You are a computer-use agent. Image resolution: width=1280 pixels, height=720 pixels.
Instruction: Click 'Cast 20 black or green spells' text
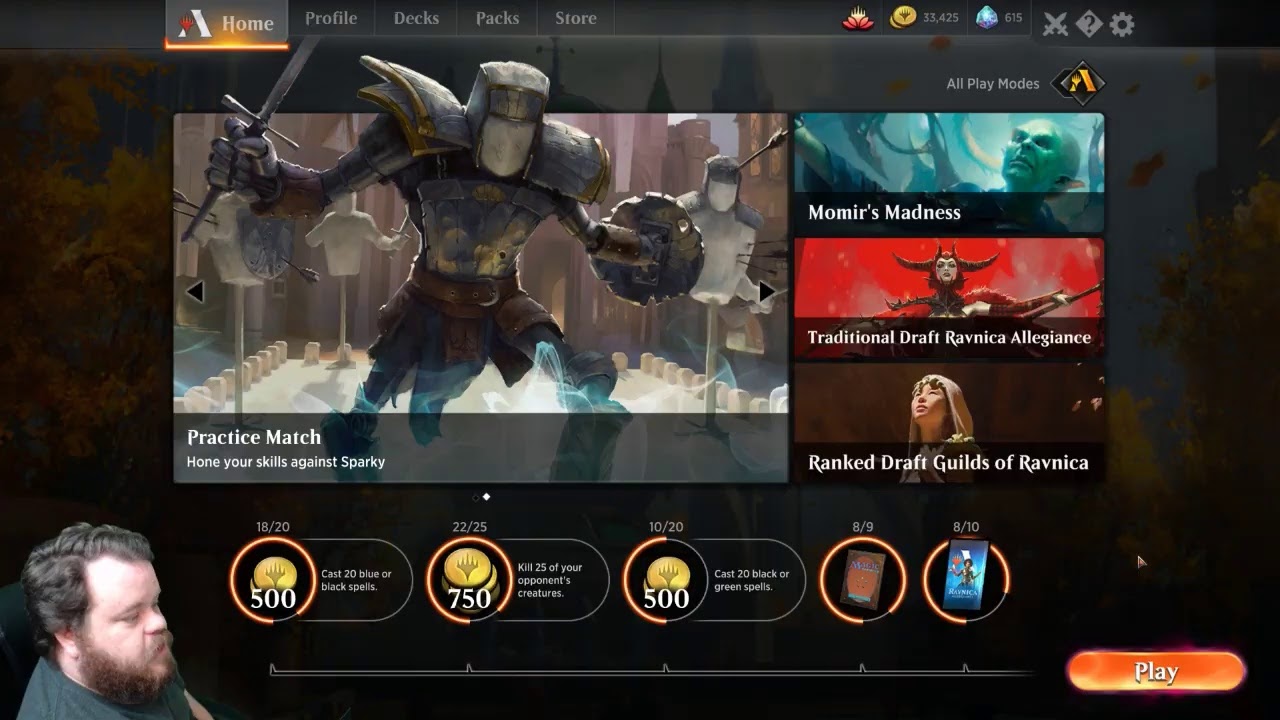(751, 580)
